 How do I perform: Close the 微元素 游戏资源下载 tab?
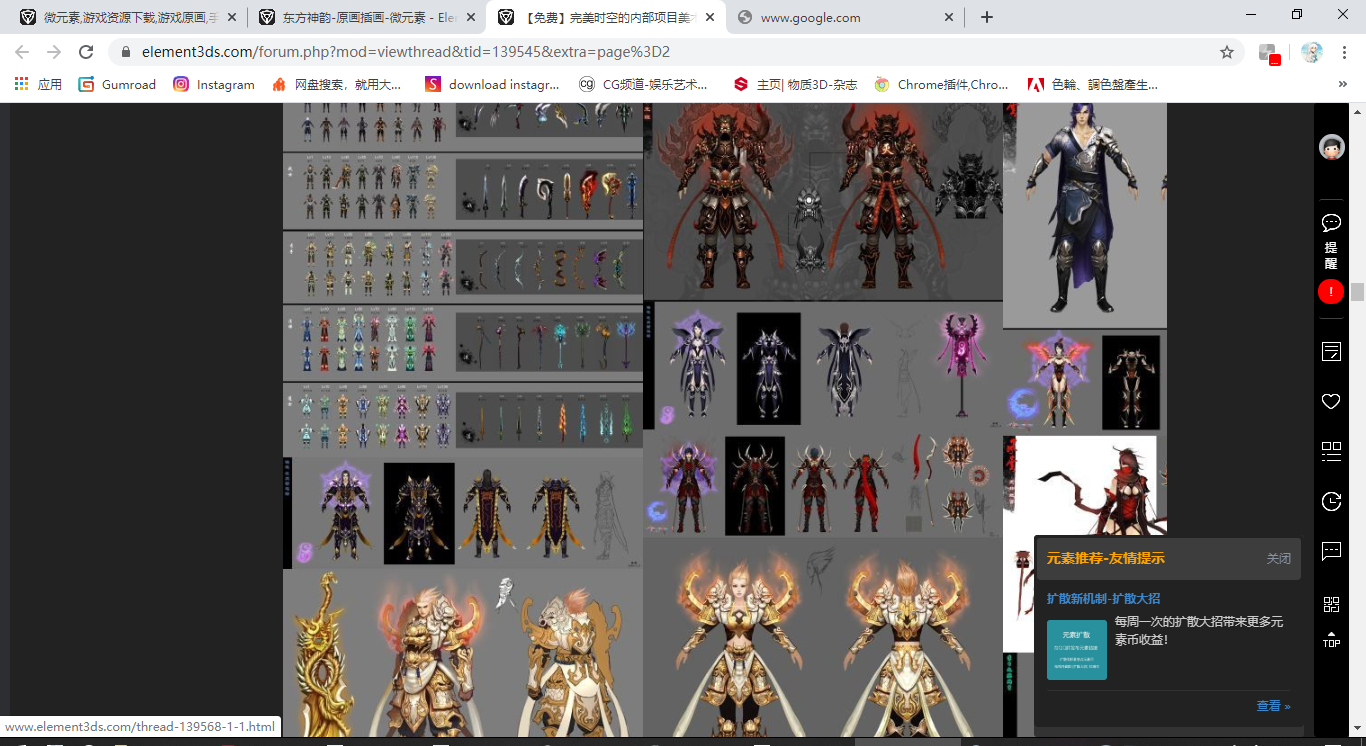[x=232, y=17]
